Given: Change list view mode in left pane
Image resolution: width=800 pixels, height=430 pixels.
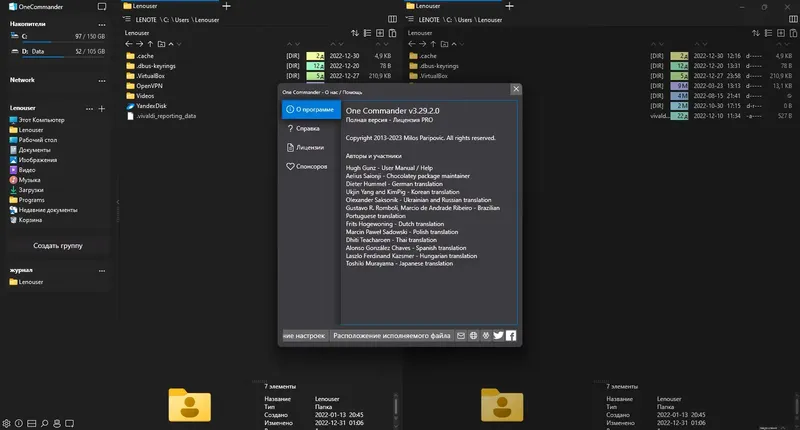Looking at the screenshot, I should 367,33.
